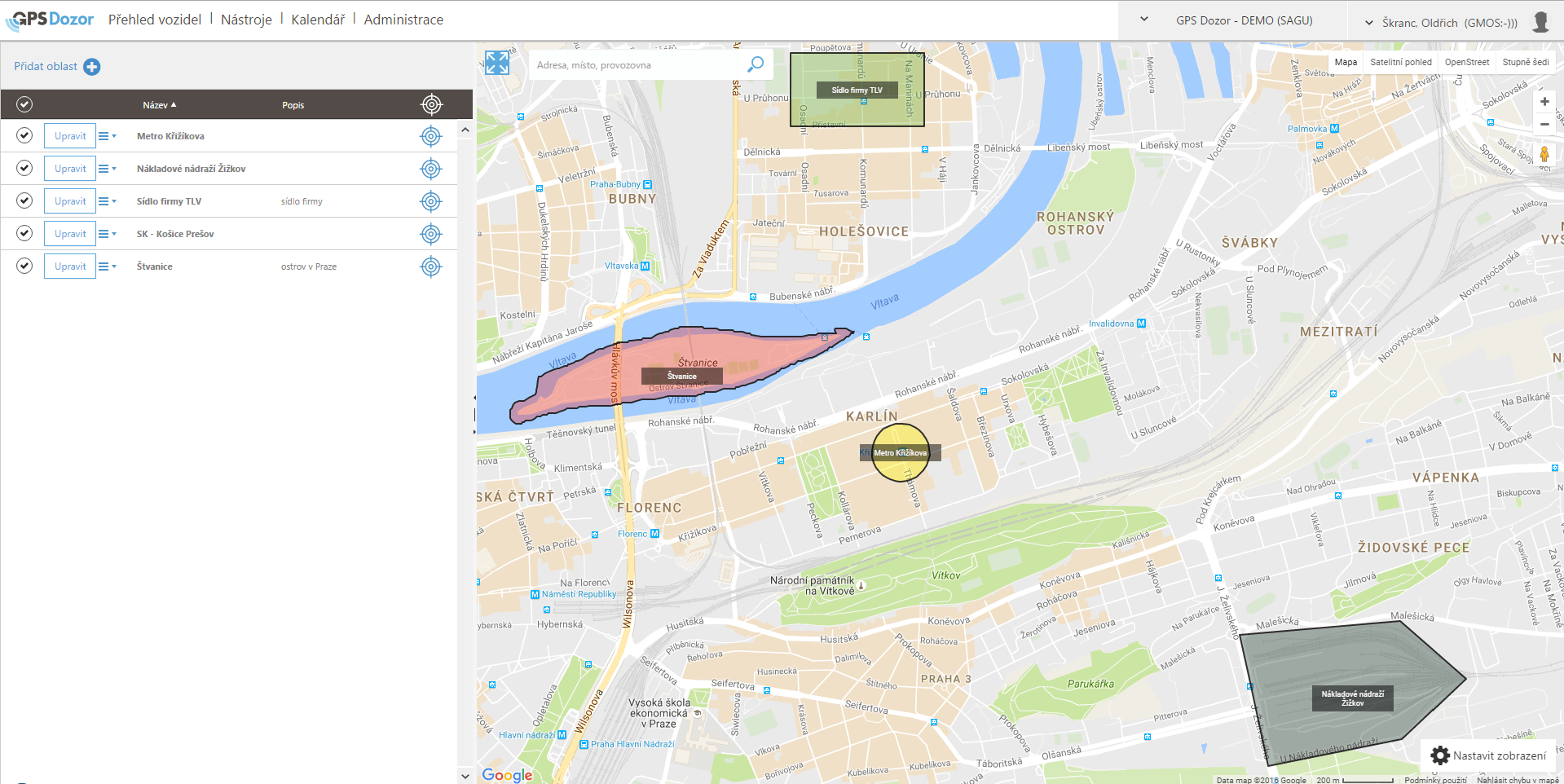Click the plus icon next to Přidat oblast

pyautogui.click(x=92, y=67)
